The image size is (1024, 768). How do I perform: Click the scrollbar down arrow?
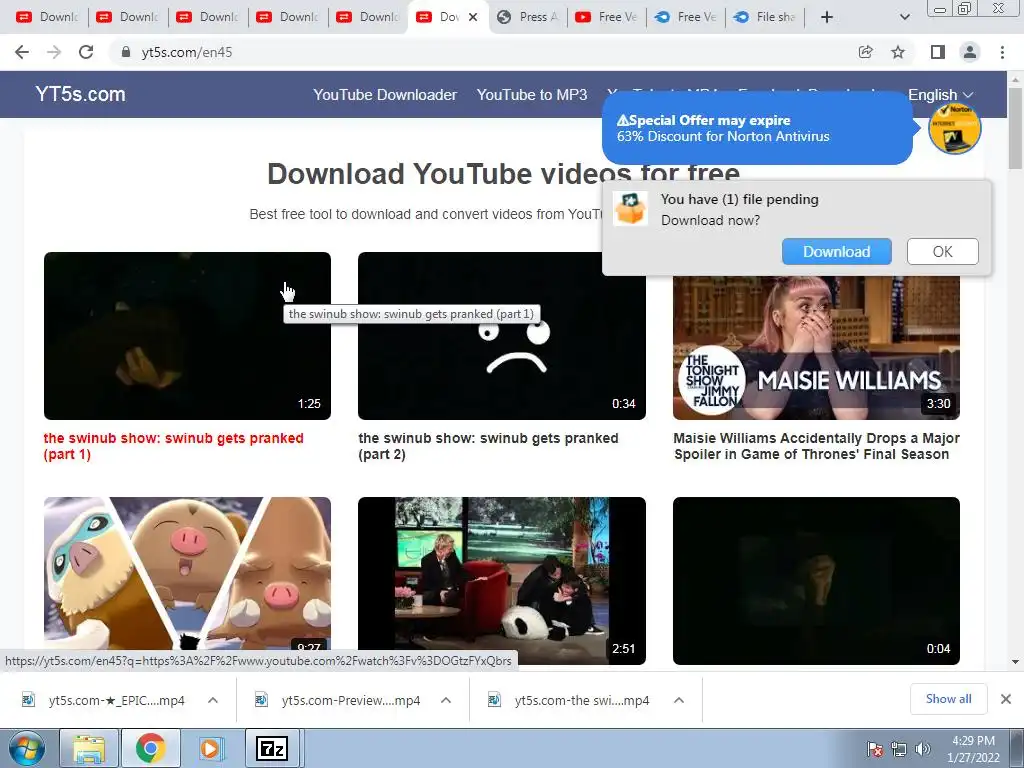pyautogui.click(x=1015, y=662)
